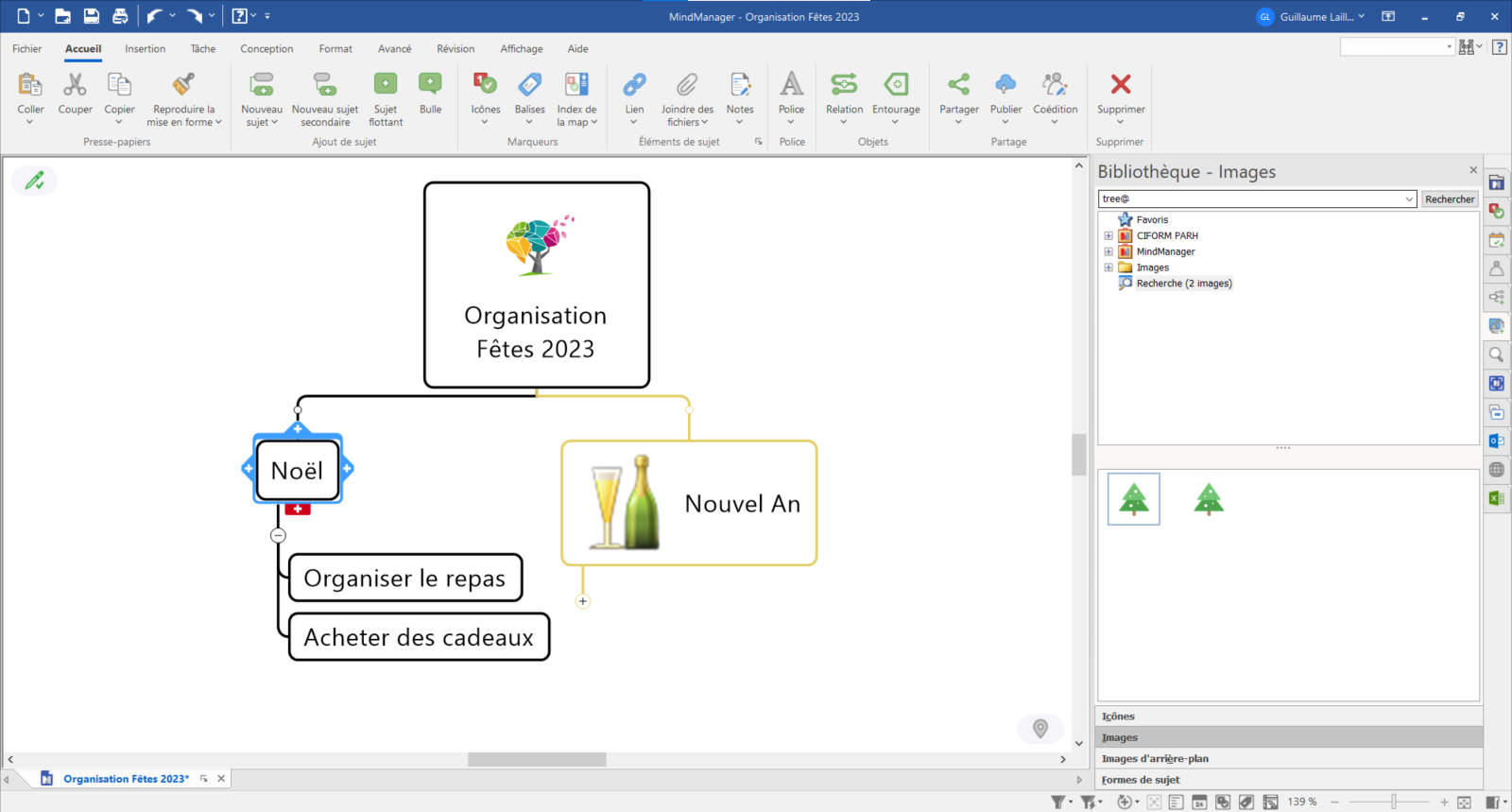Screen dimensions: 1512x812
Task: Open the image search field dropdown
Action: pos(1409,199)
